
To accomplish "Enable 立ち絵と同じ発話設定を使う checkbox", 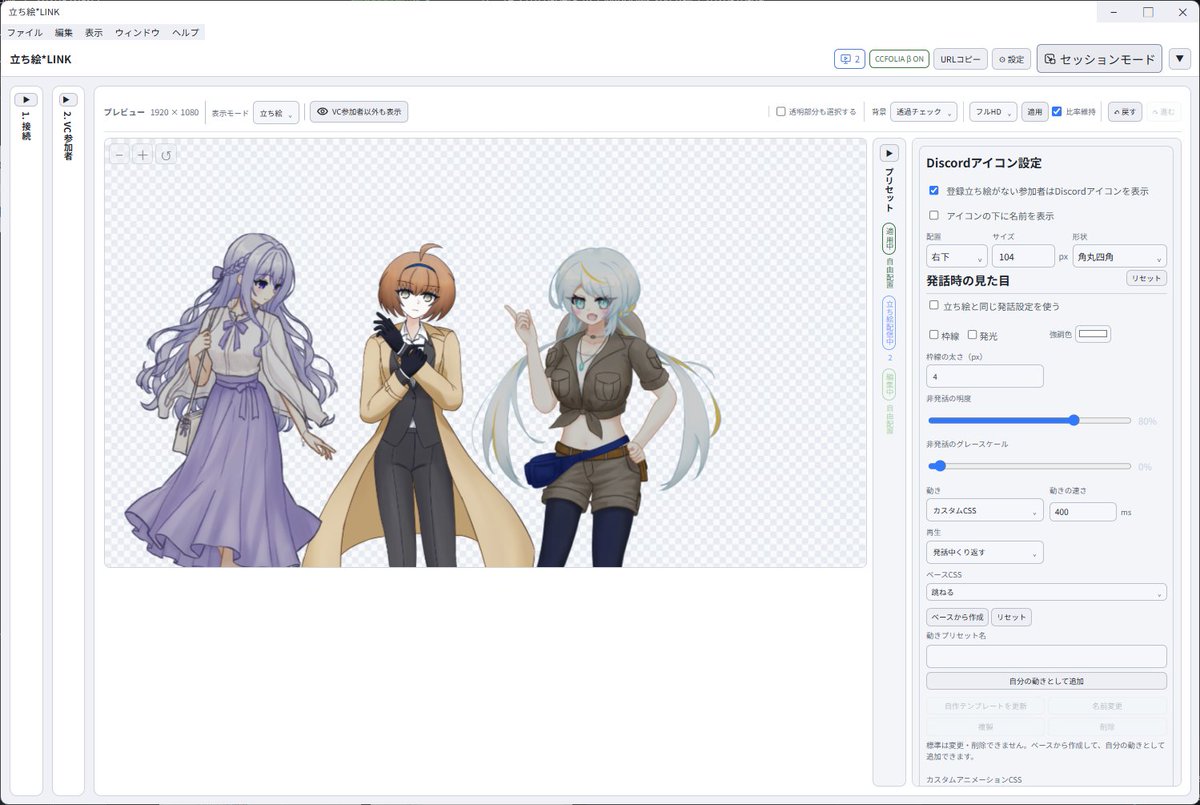I will click(x=934, y=306).
